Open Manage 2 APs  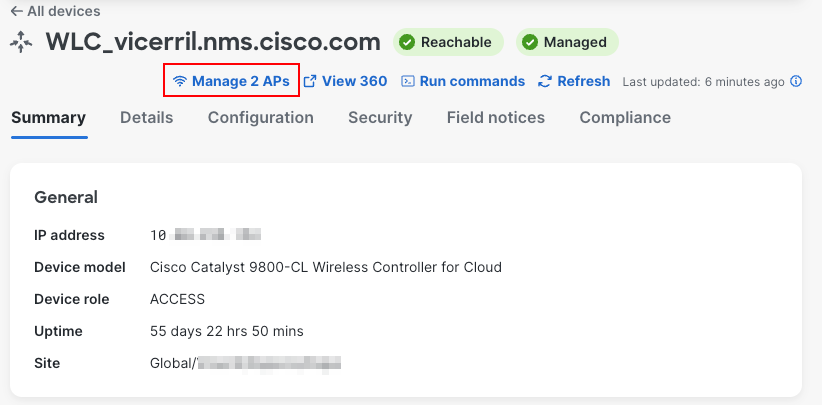(231, 81)
